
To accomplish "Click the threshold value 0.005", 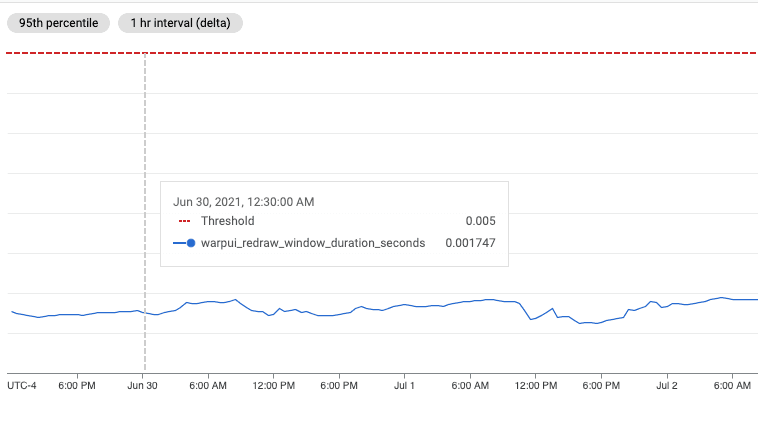I will [480, 221].
